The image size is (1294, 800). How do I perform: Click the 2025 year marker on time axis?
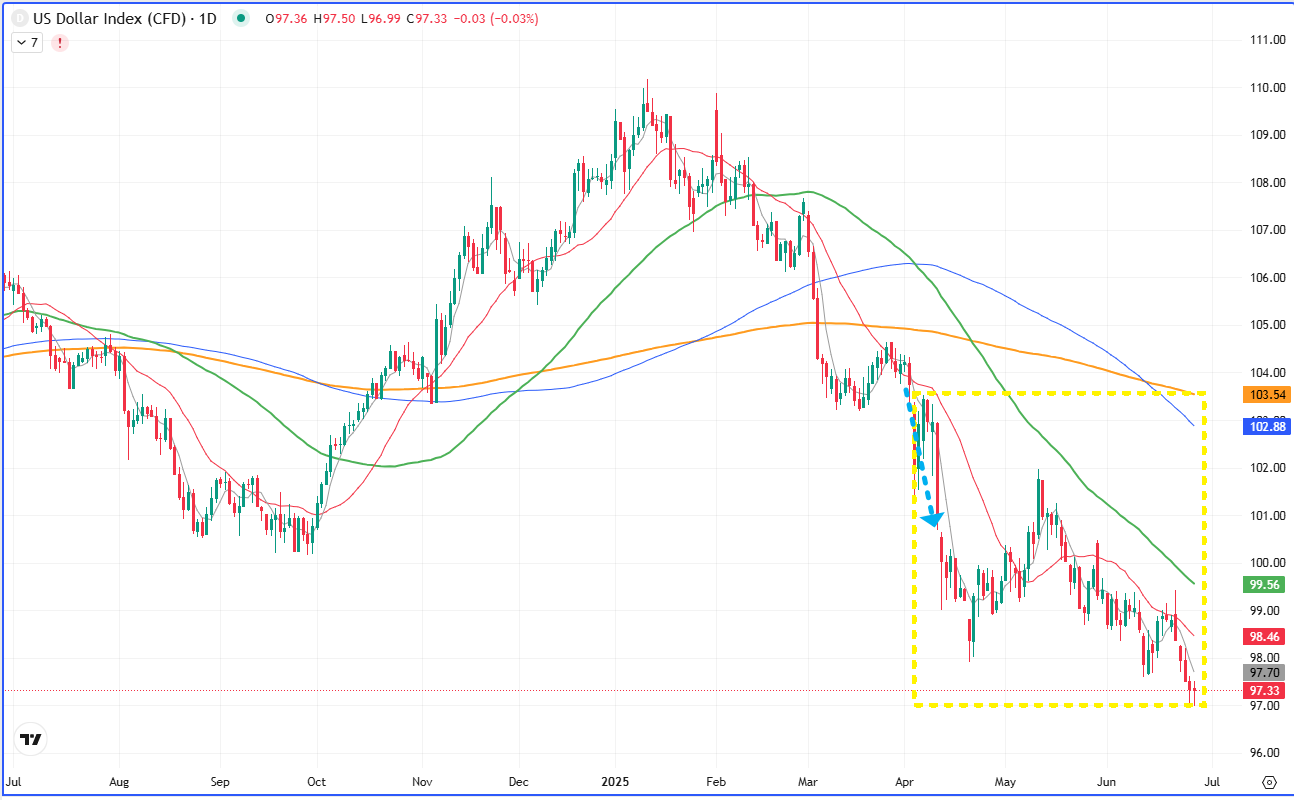(x=616, y=782)
